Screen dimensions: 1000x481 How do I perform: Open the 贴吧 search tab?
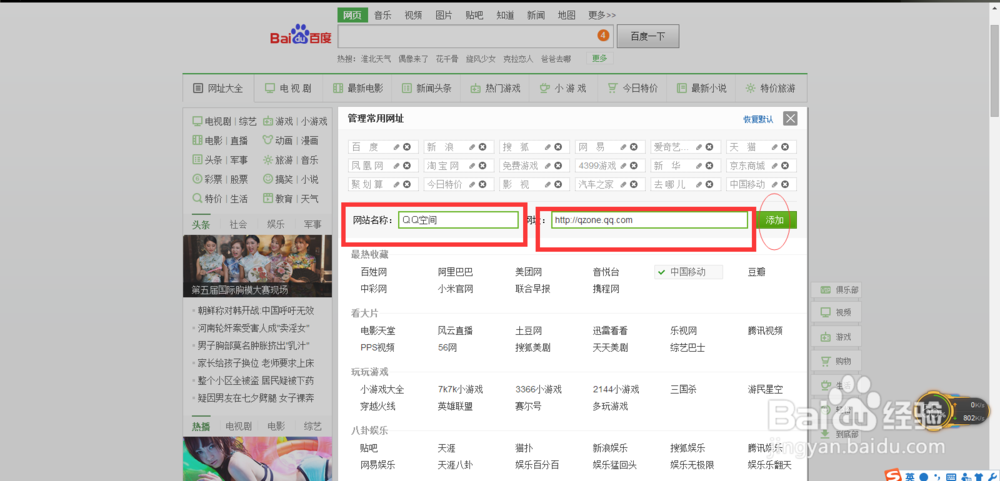click(x=474, y=15)
